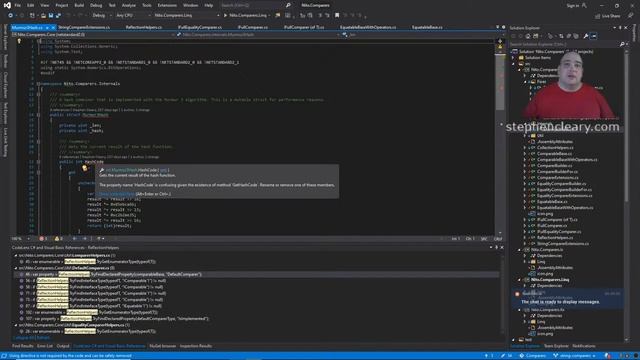This screenshot has height=360, width=640.
Task: Open the Debug configuration dropdown
Action: point(101,16)
